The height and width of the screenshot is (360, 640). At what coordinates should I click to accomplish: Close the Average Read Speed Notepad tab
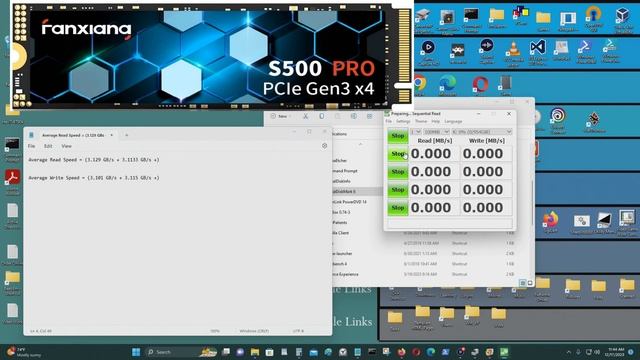click(x=111, y=135)
